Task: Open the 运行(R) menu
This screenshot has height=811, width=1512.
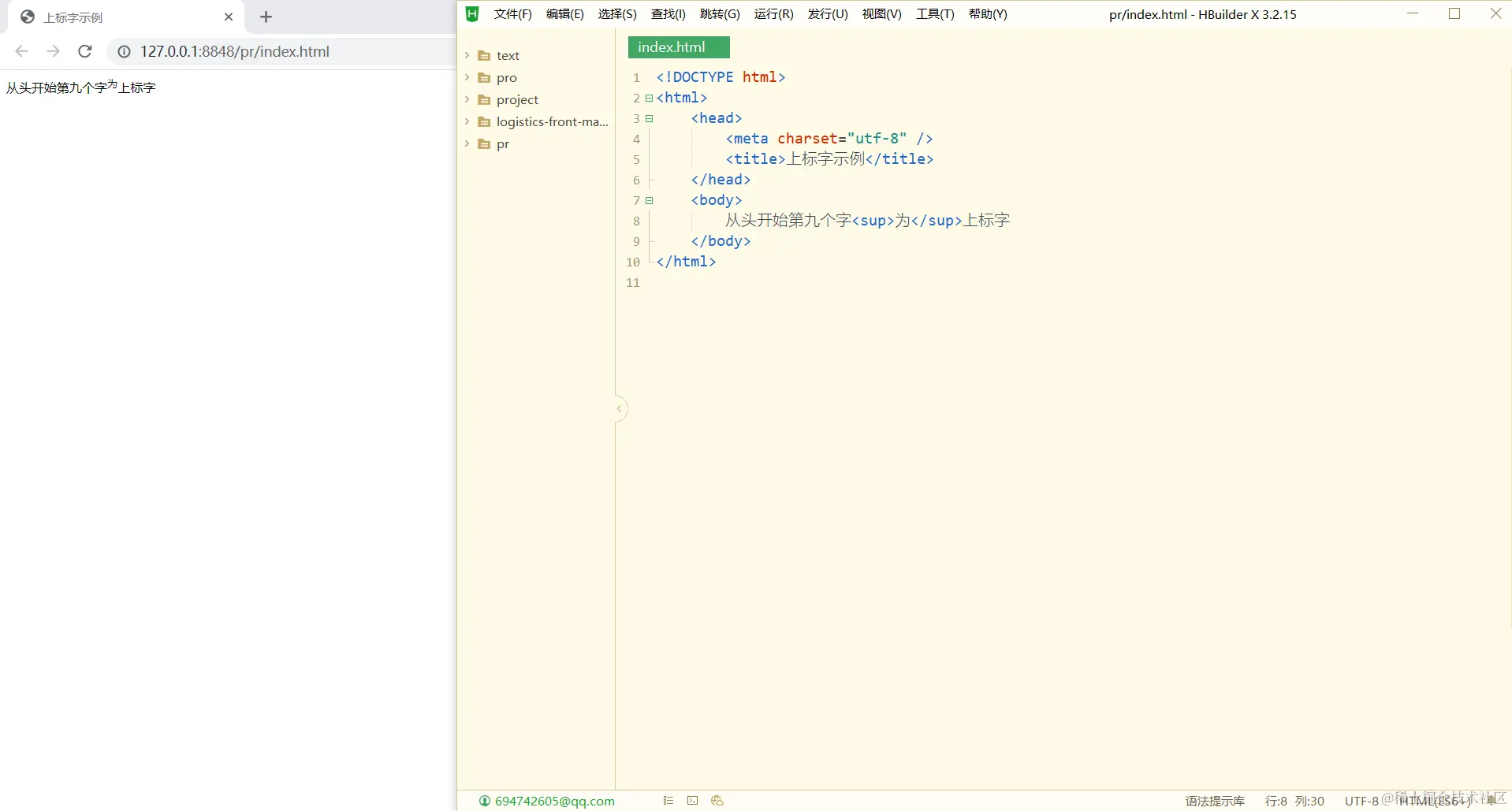Action: click(x=773, y=14)
